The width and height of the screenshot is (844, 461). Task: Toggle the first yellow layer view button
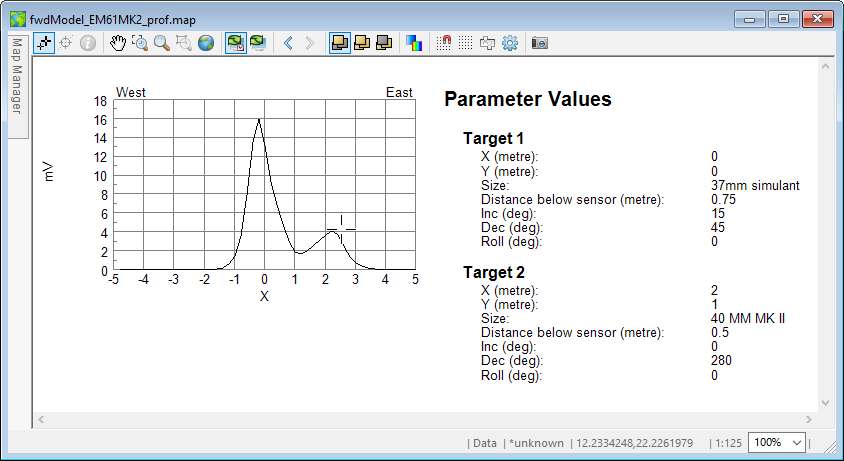pos(340,43)
